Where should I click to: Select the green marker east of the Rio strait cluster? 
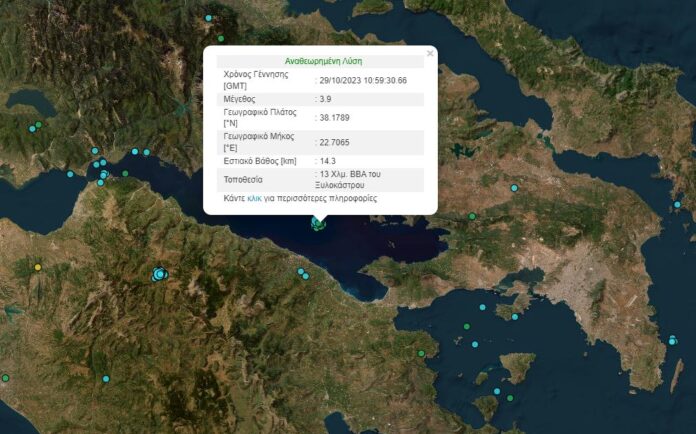(125, 174)
